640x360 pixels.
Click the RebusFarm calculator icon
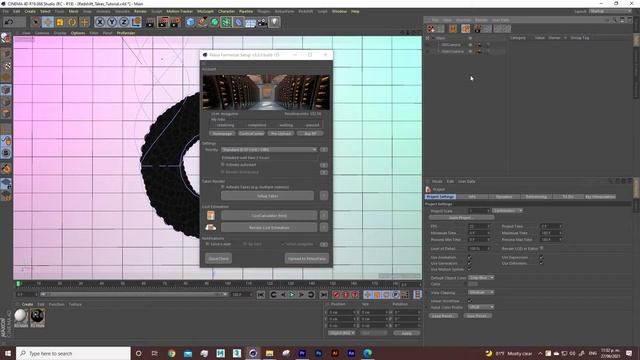click(x=211, y=215)
